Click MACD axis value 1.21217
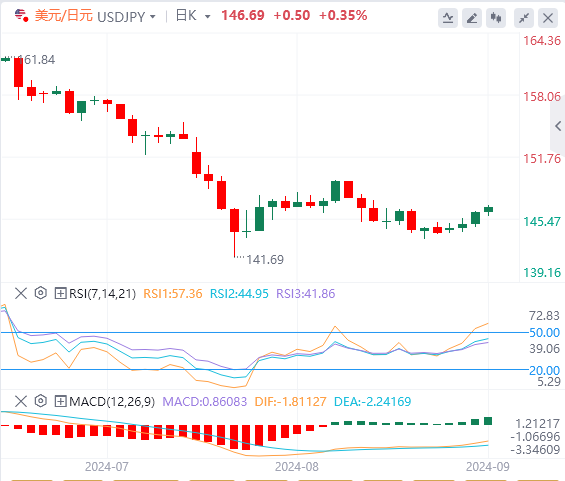 pyautogui.click(x=538, y=424)
